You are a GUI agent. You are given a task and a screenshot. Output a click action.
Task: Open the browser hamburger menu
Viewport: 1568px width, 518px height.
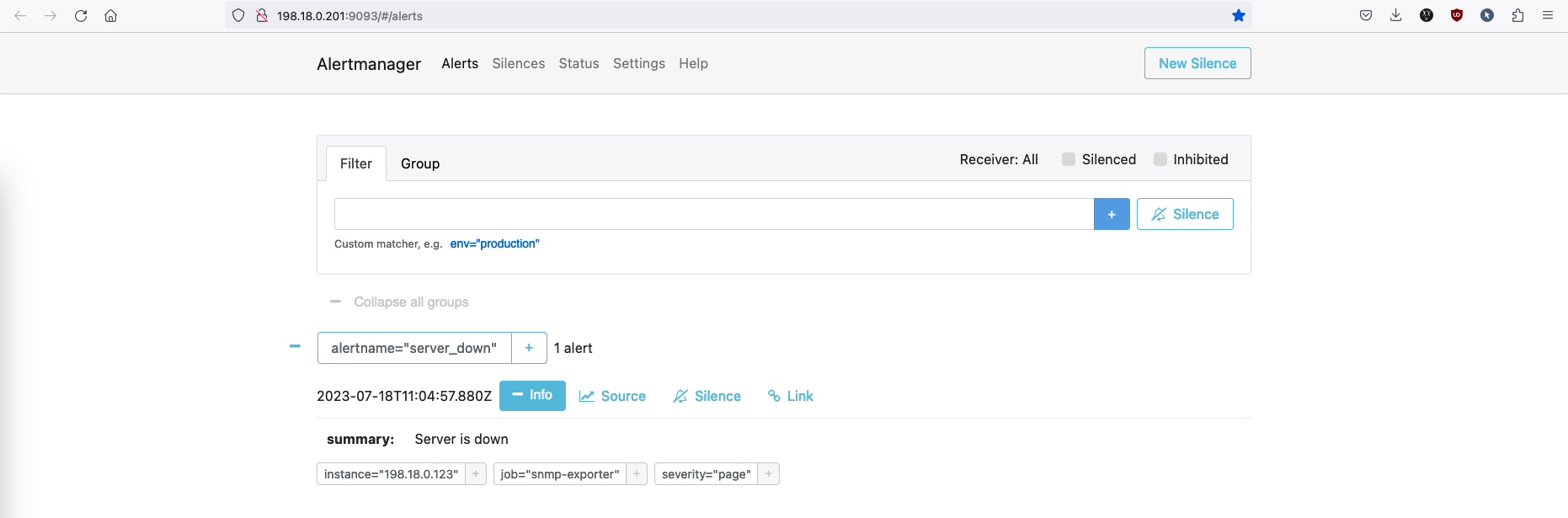click(x=1548, y=16)
